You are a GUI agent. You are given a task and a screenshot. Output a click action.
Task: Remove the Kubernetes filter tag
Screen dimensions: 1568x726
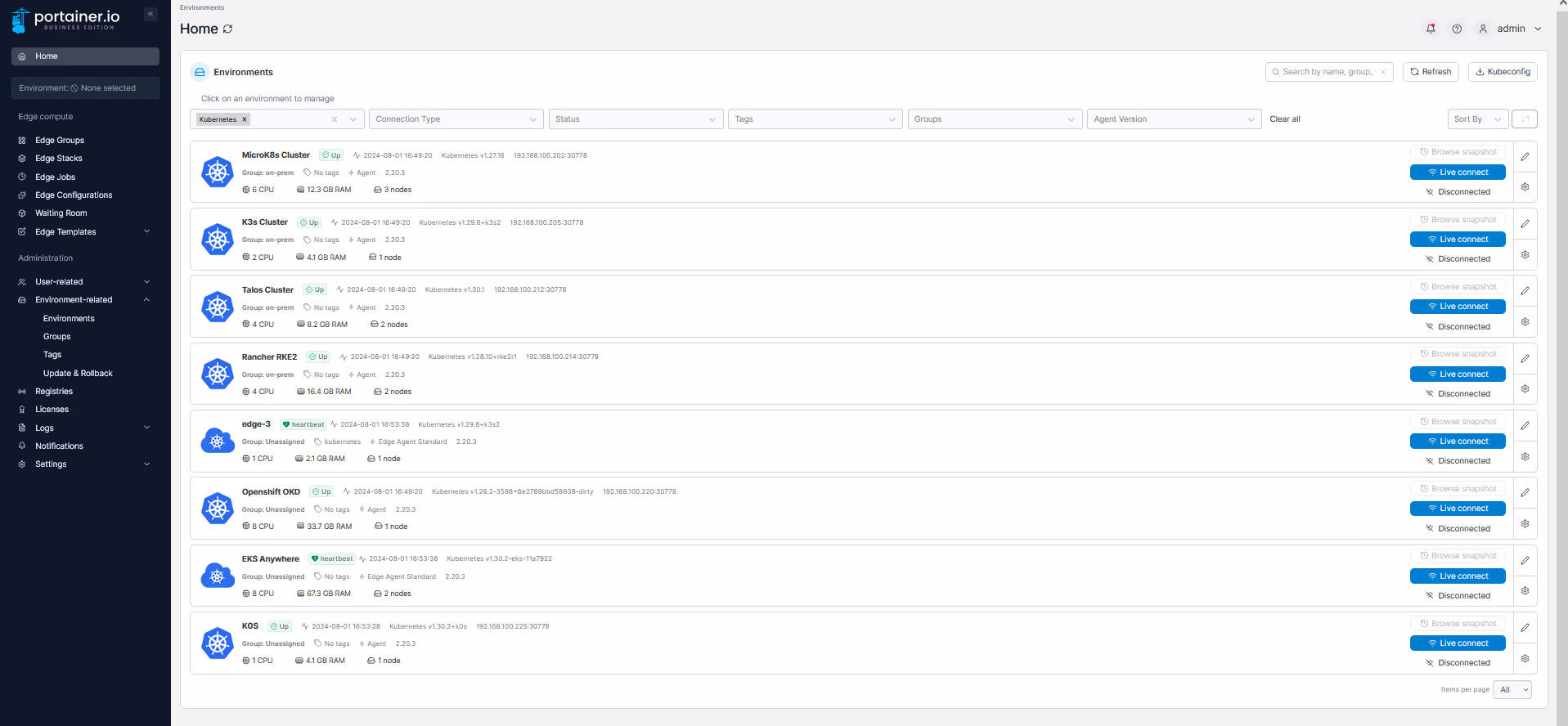point(244,119)
